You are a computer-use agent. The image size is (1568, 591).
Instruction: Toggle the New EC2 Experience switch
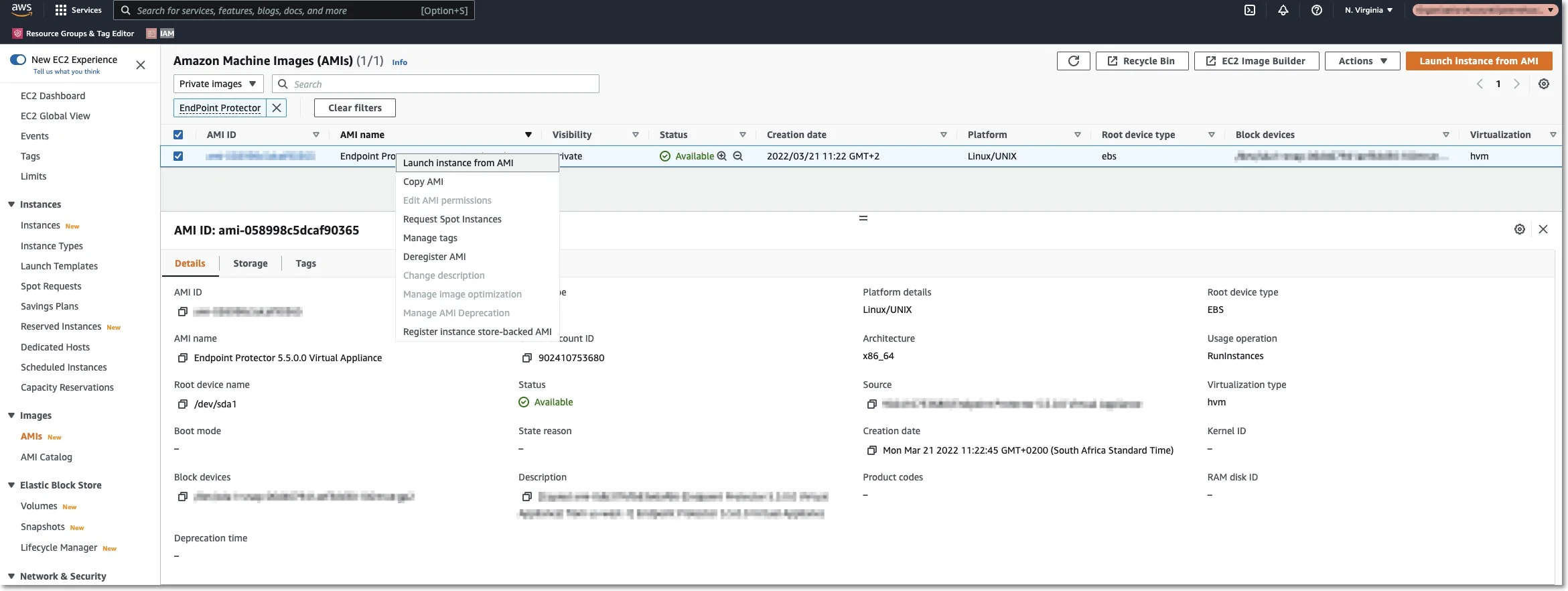[x=18, y=60]
